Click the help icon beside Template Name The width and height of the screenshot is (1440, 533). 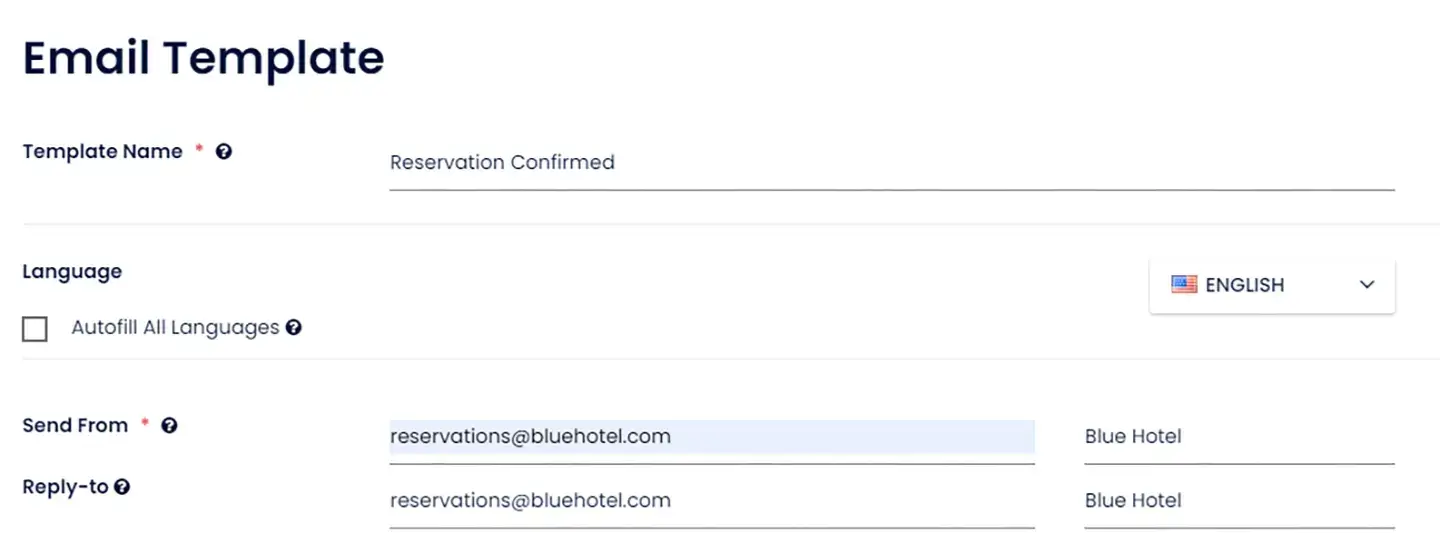point(224,152)
